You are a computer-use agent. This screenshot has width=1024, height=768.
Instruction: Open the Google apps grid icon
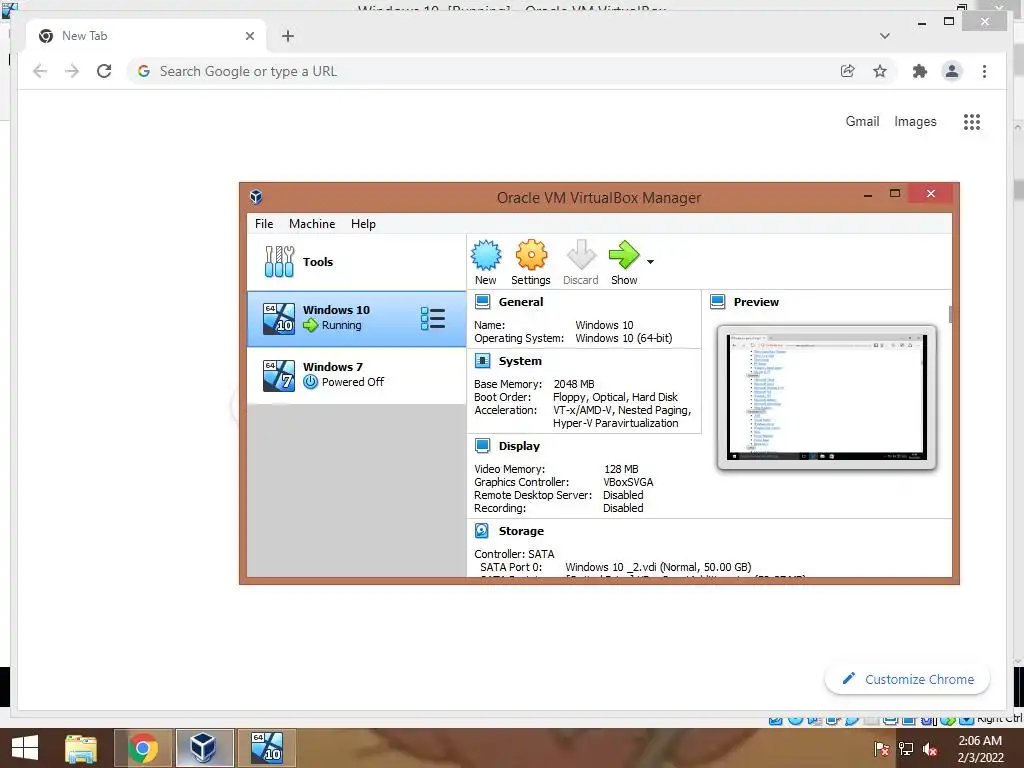pos(972,121)
